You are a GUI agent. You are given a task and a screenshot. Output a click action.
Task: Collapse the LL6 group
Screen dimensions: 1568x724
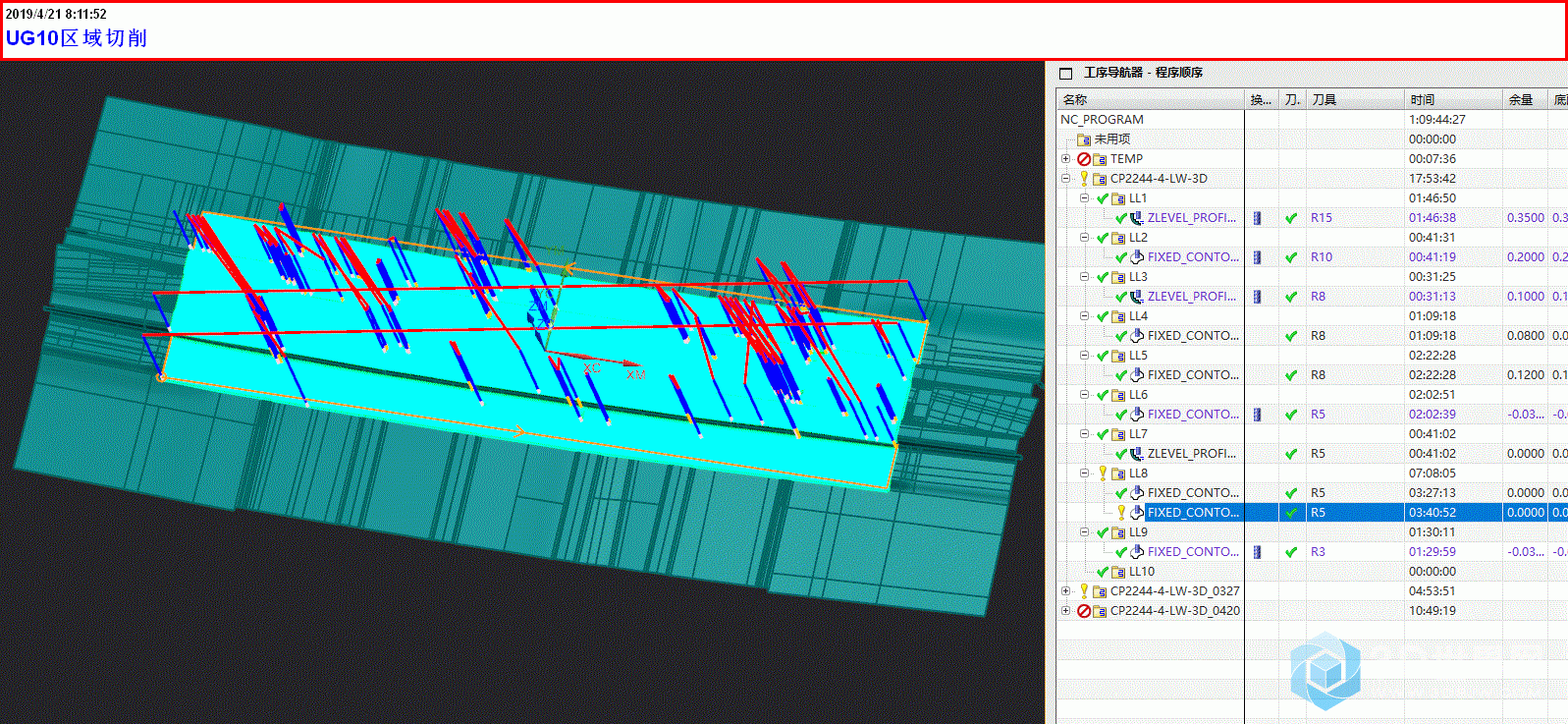[1085, 395]
